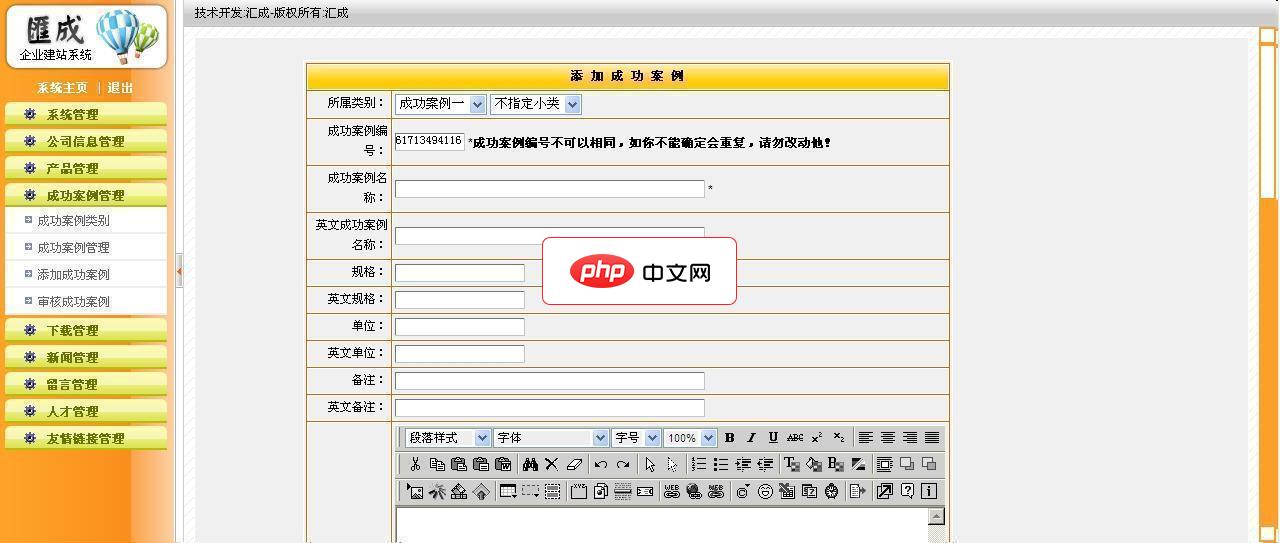Click the 规格 input field
The image size is (1280, 543).
460,273
